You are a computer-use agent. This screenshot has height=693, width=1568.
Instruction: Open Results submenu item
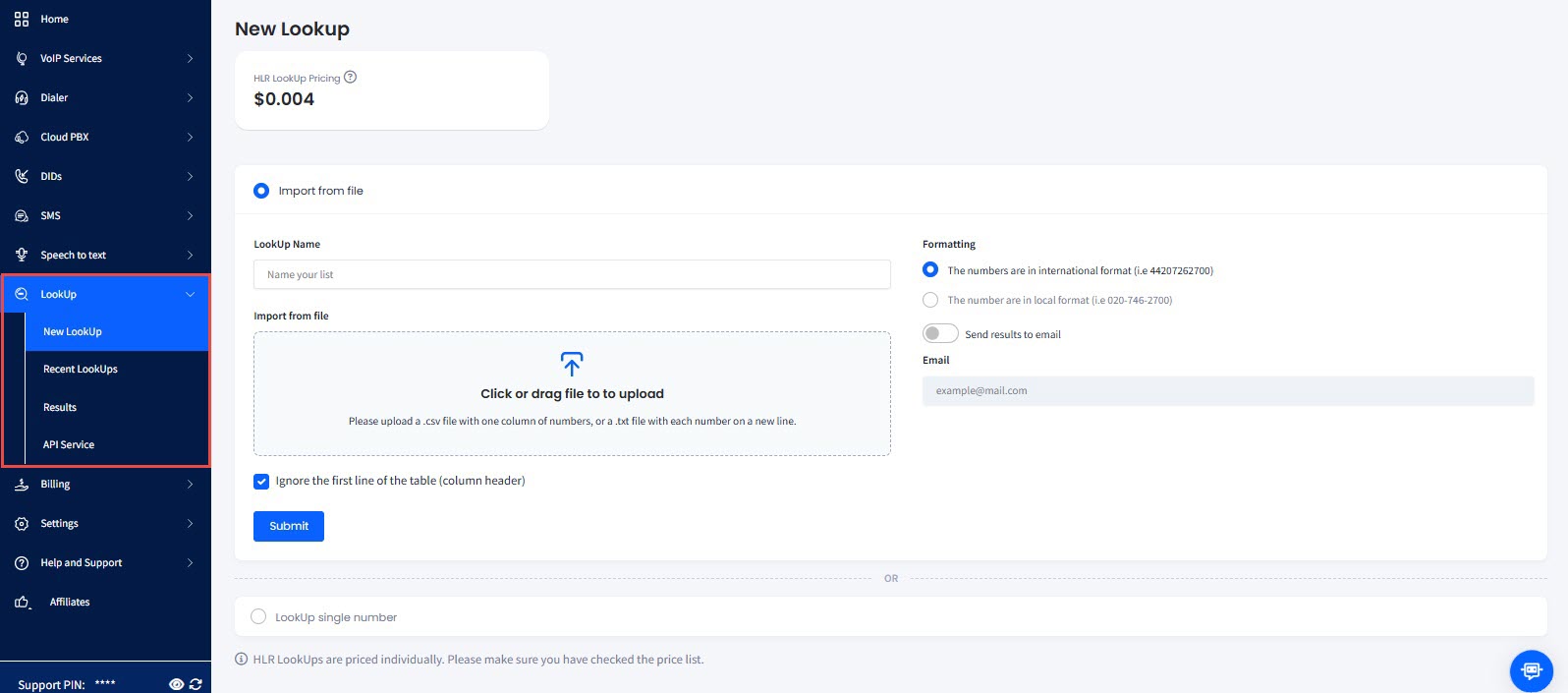click(x=117, y=407)
